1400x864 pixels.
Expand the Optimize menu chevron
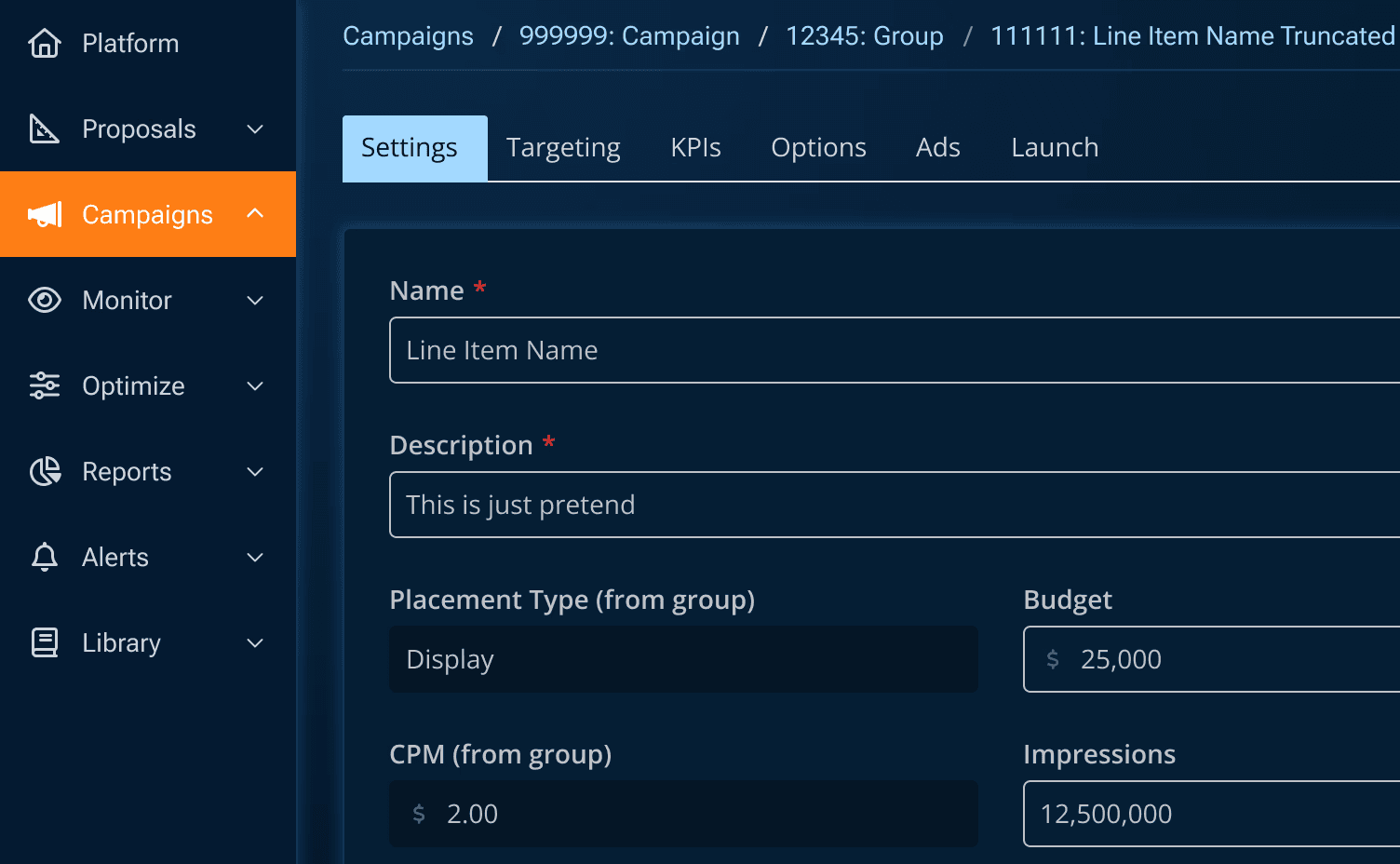255,385
